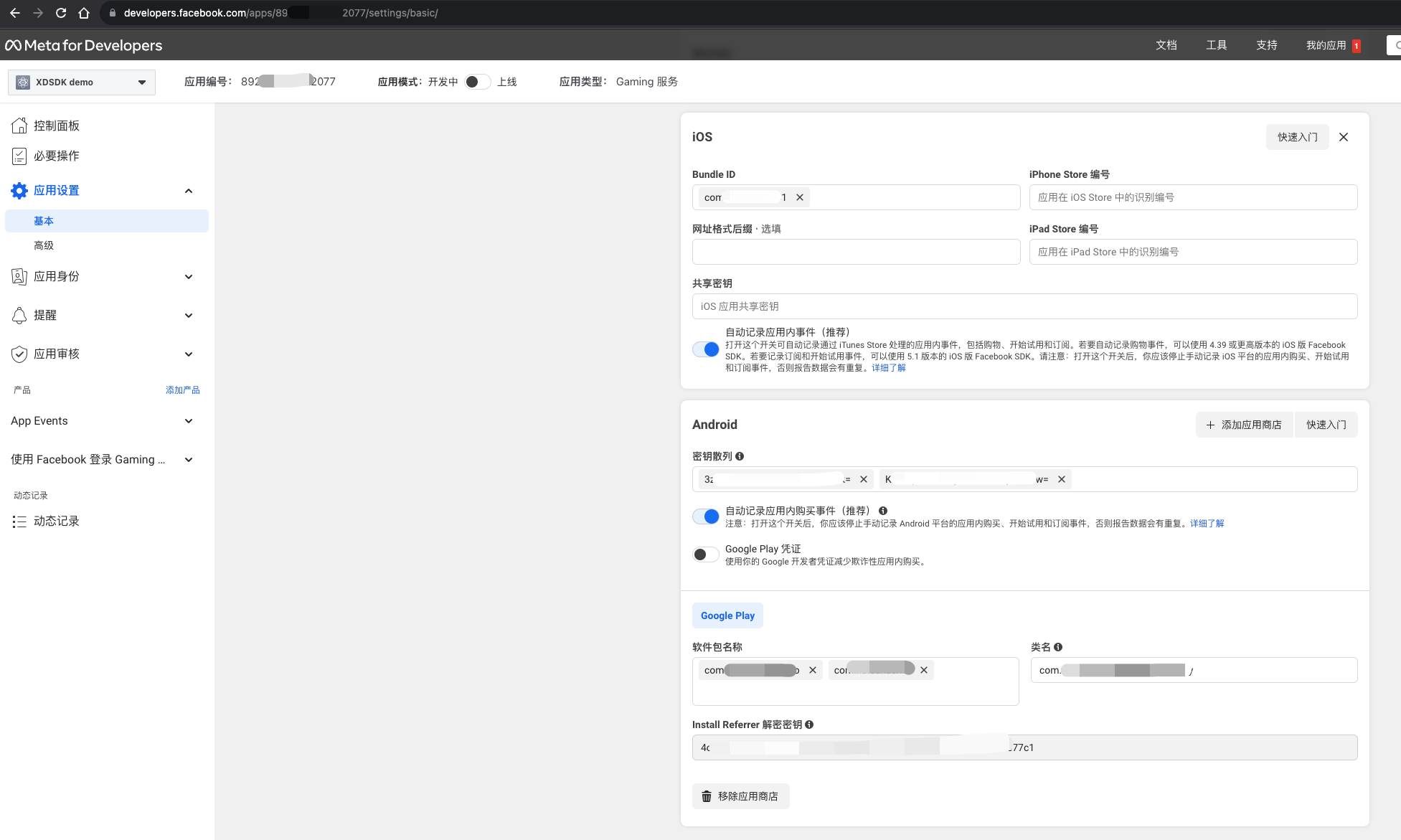Toggle iOS 自动记录应用内事件 switch
Image resolution: width=1401 pixels, height=840 pixels.
706,349
